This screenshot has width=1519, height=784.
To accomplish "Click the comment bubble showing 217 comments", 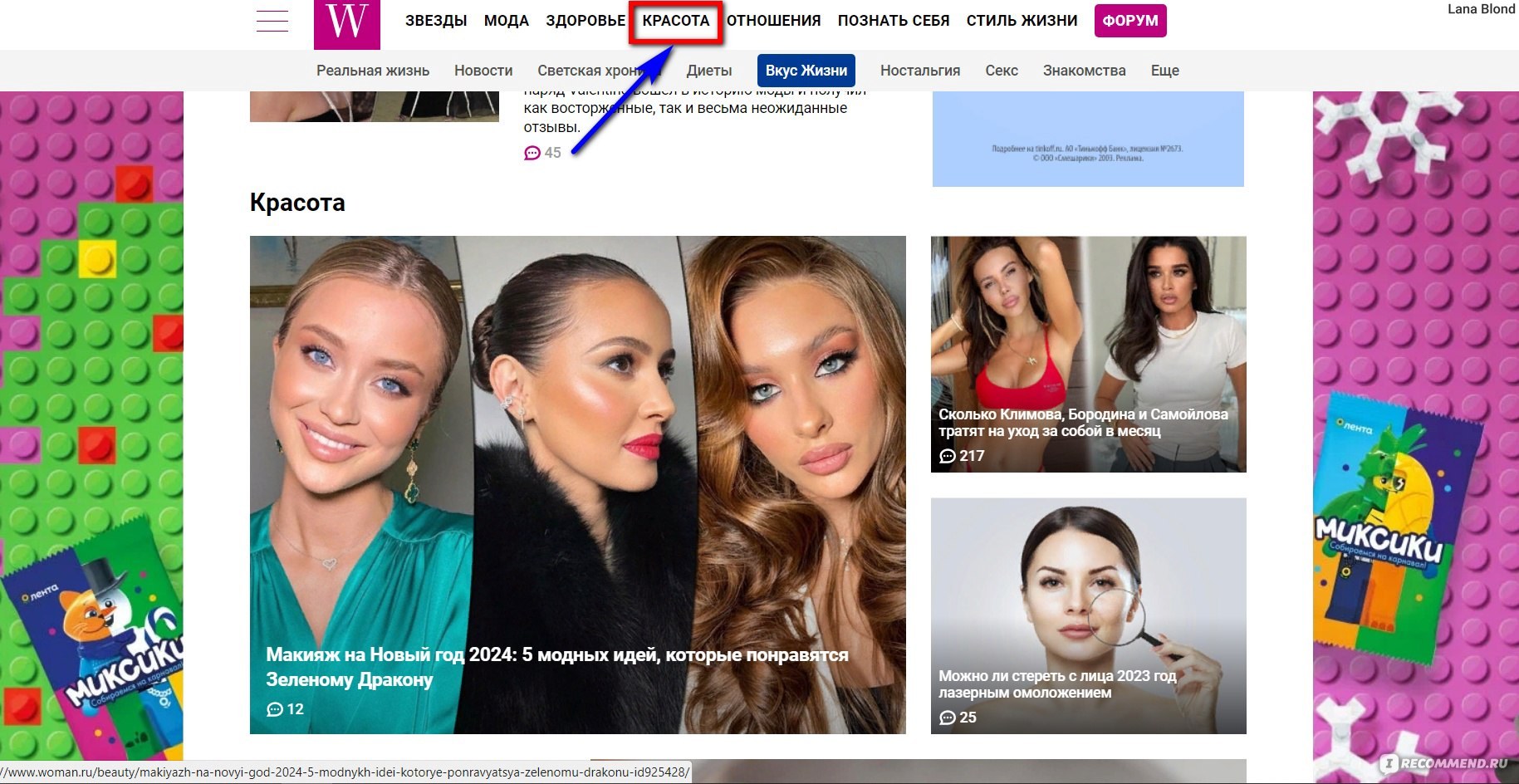I will (x=948, y=456).
